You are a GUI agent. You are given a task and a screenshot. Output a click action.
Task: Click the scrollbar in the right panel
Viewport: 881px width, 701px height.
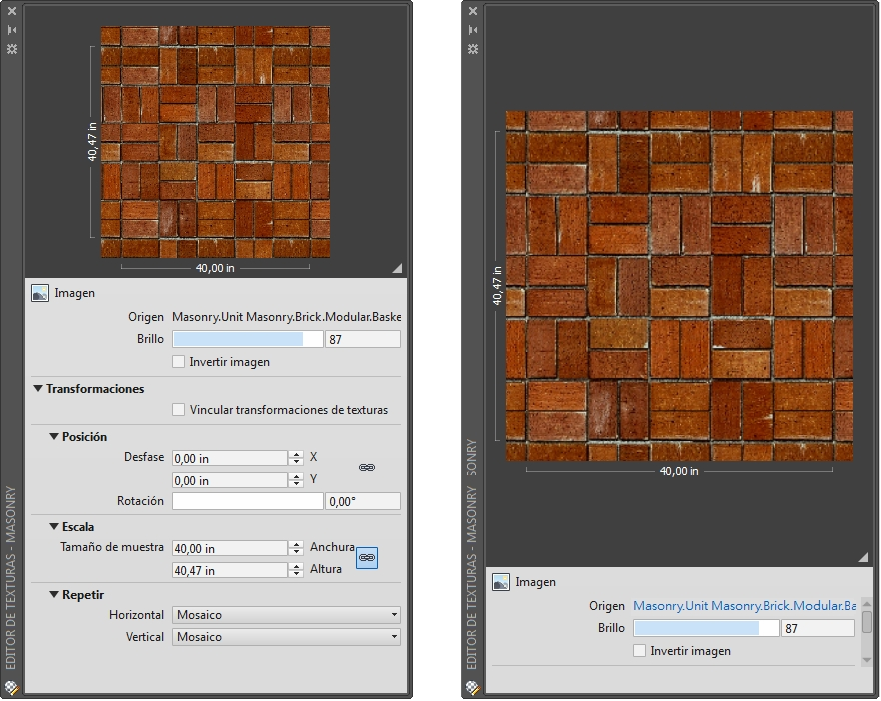click(x=866, y=622)
